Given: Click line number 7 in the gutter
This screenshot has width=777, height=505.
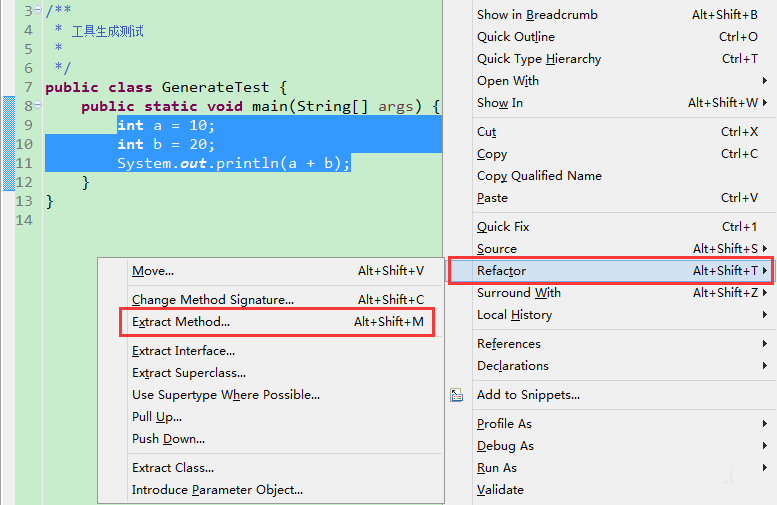Looking at the screenshot, I should point(28,87).
